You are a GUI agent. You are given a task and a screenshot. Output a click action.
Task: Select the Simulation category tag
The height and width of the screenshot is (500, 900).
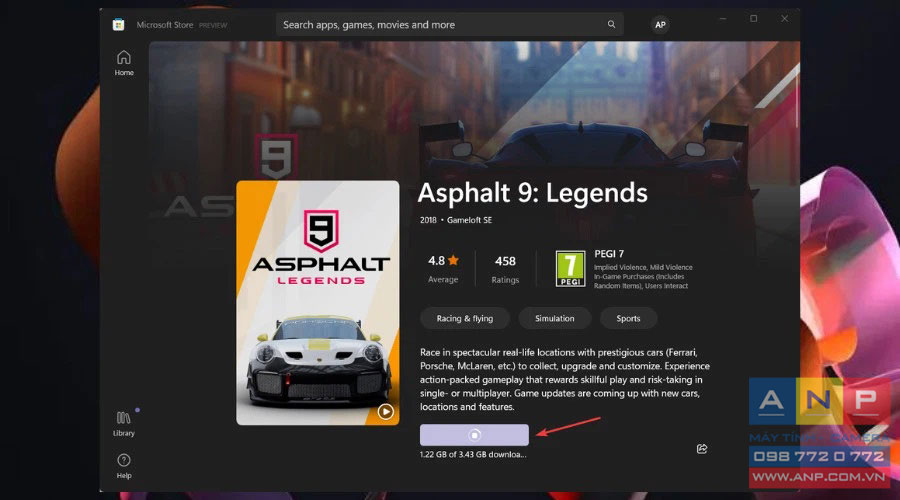point(554,319)
